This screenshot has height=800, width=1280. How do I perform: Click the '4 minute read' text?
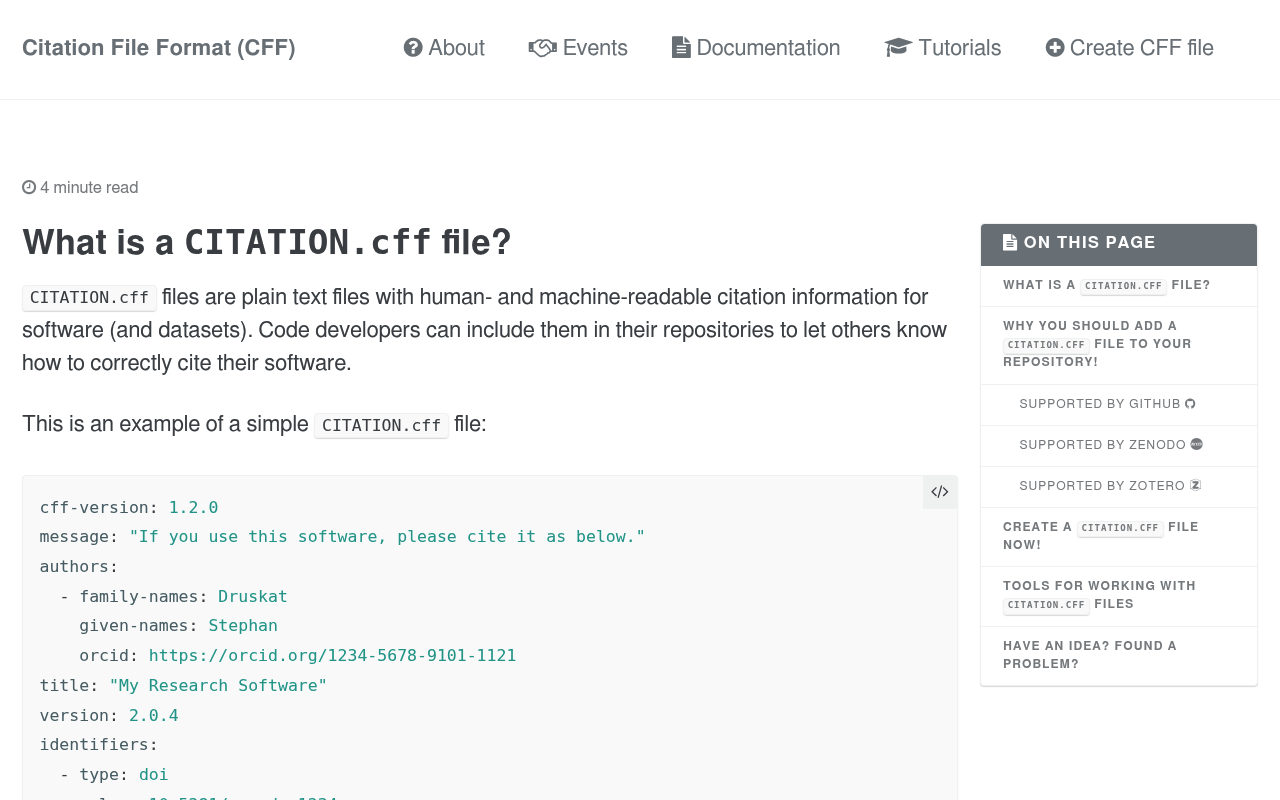(x=89, y=187)
